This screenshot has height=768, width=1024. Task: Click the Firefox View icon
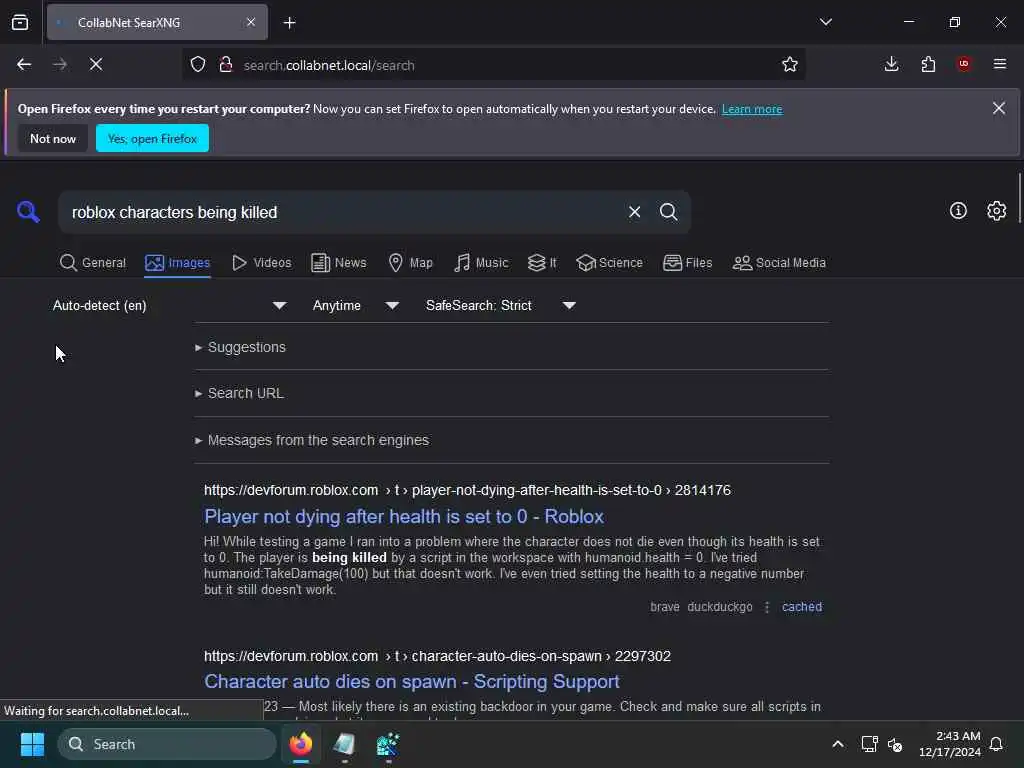[x=20, y=23]
